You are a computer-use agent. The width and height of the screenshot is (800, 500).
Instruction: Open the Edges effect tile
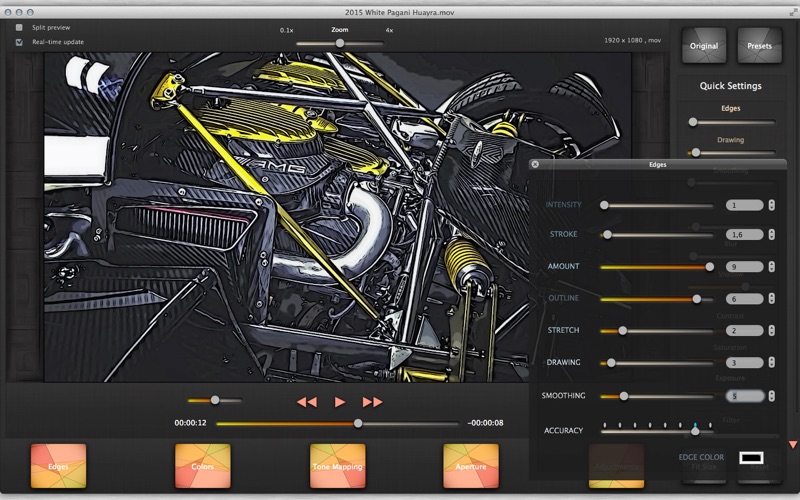coord(59,466)
